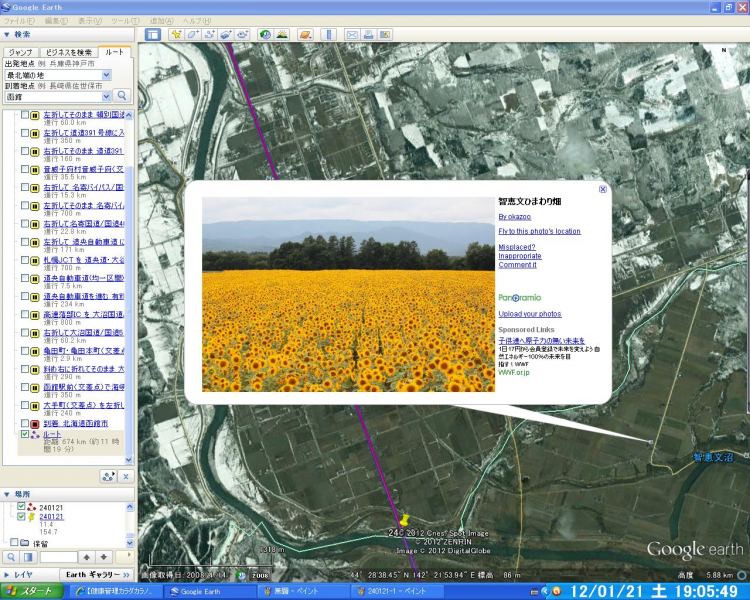
Task: Uncheck the ルート route checkbox
Action: (x=25, y=434)
